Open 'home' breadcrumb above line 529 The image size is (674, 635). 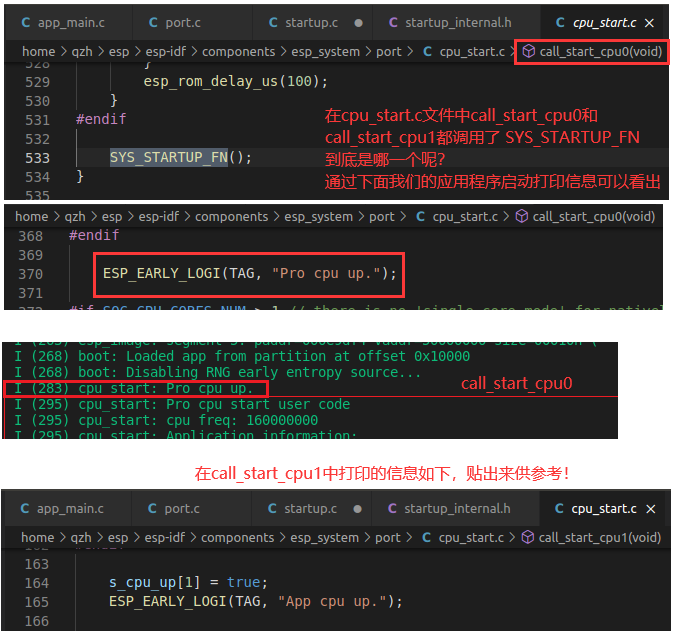click(x=39, y=52)
